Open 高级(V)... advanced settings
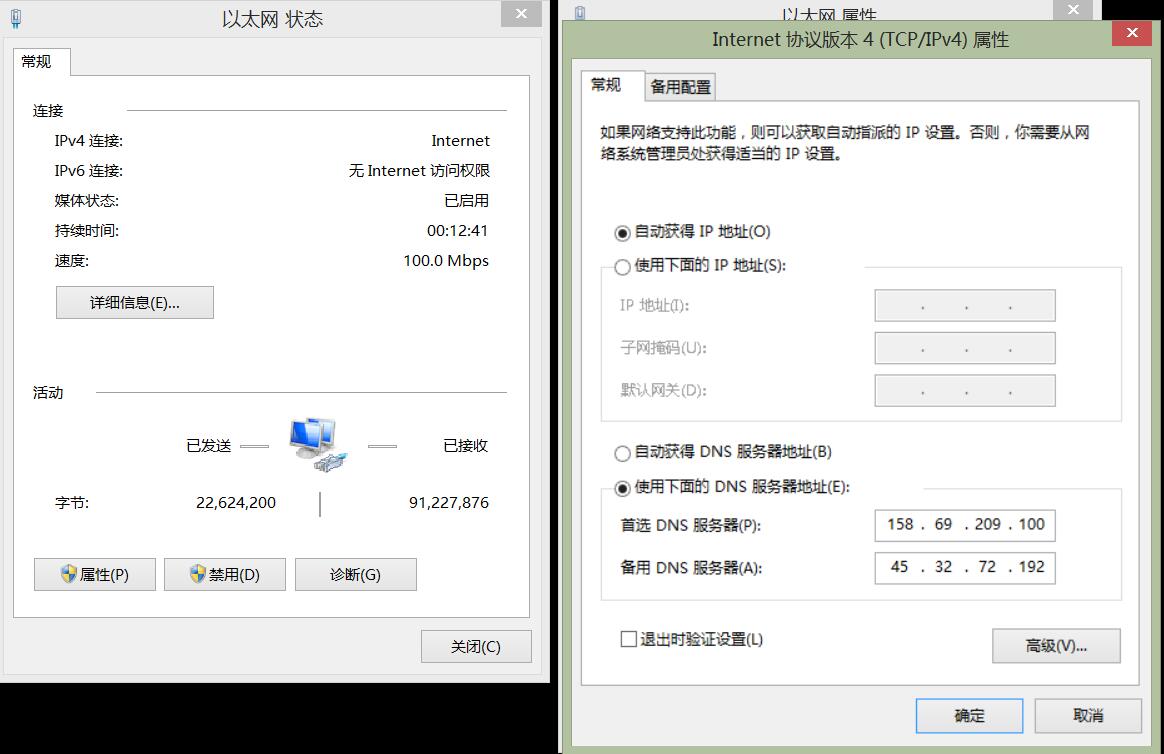This screenshot has height=754, width=1164. (1056, 646)
